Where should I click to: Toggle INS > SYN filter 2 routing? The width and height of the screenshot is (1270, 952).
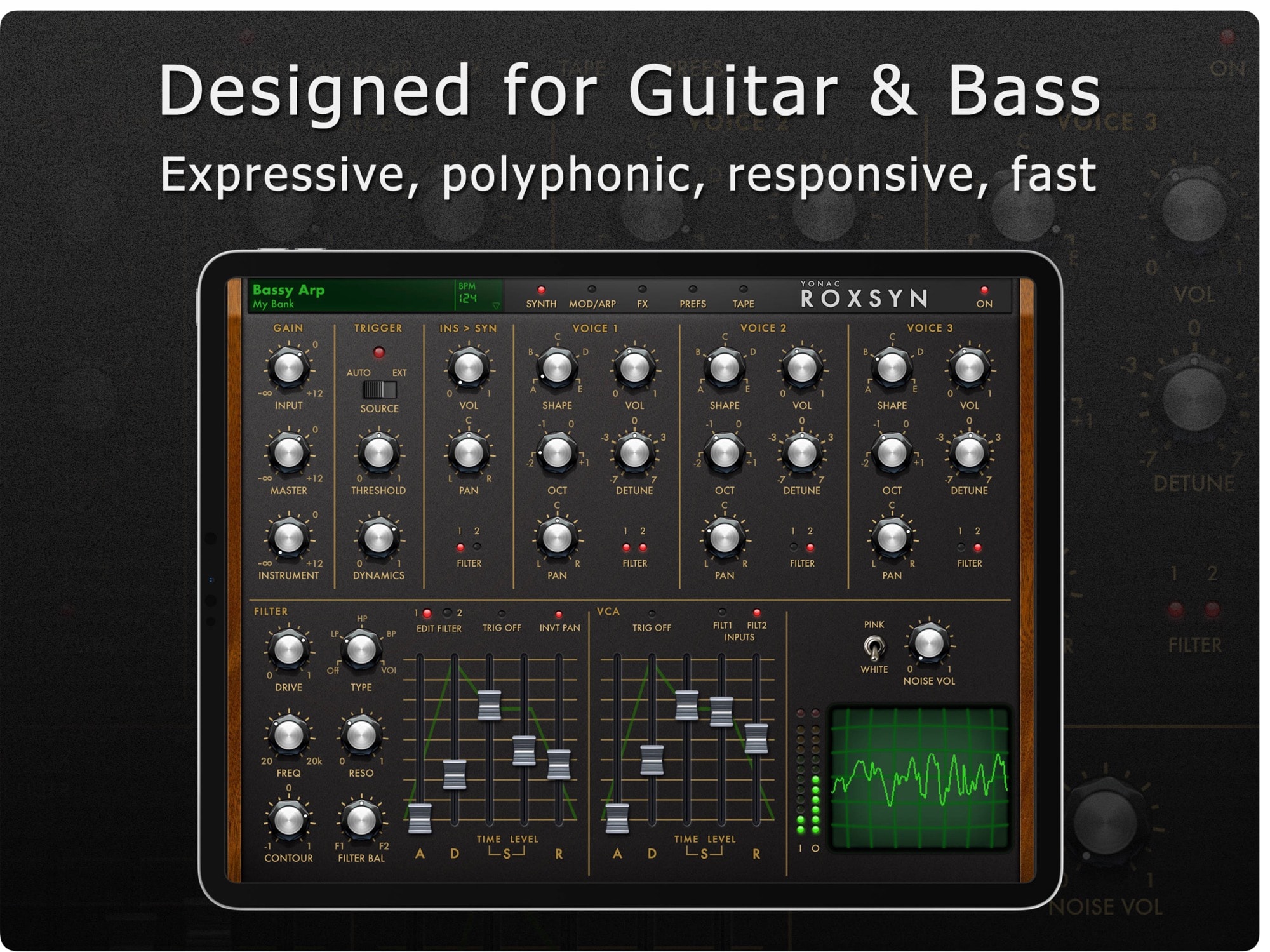click(x=477, y=546)
